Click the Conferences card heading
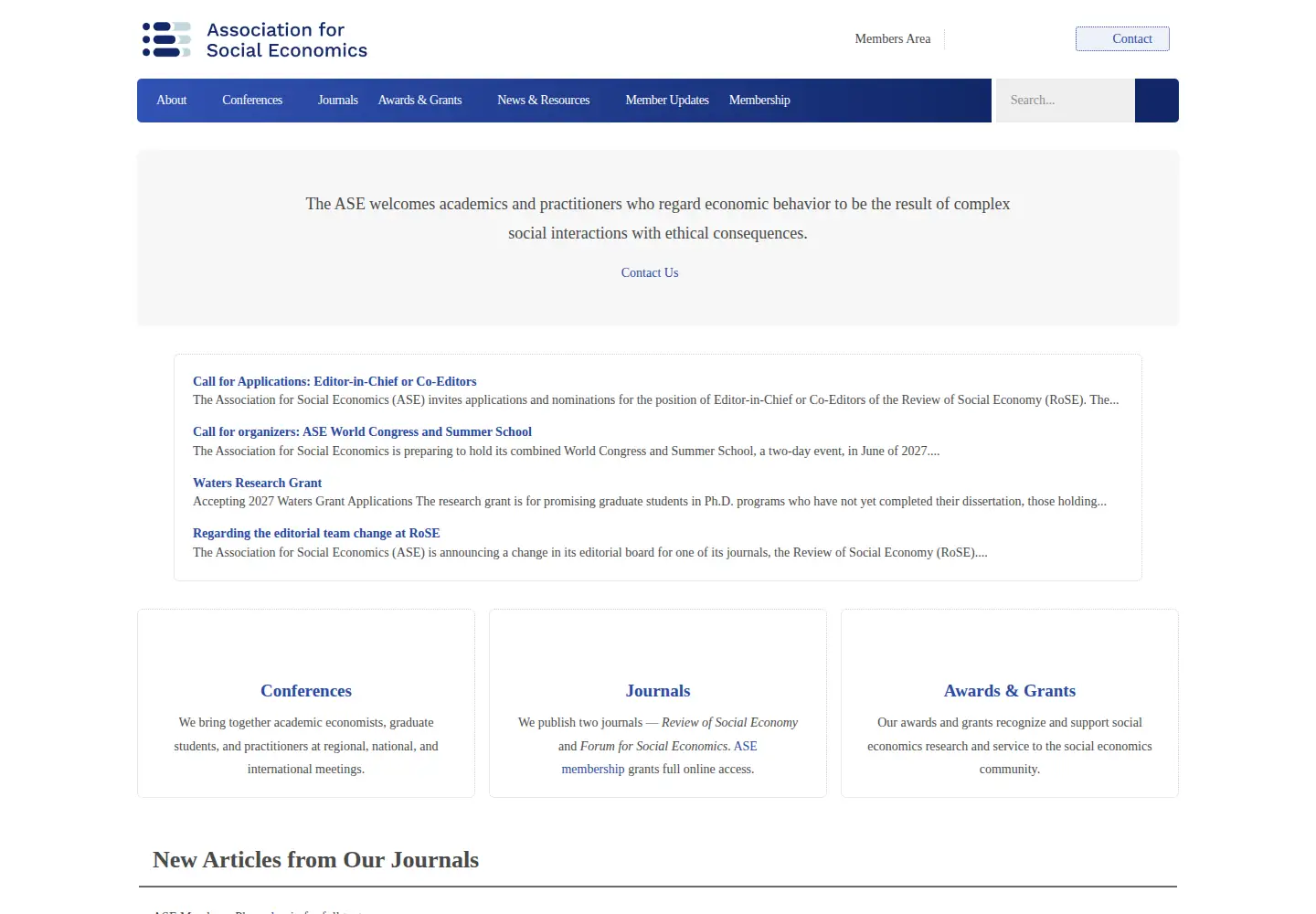 point(306,691)
